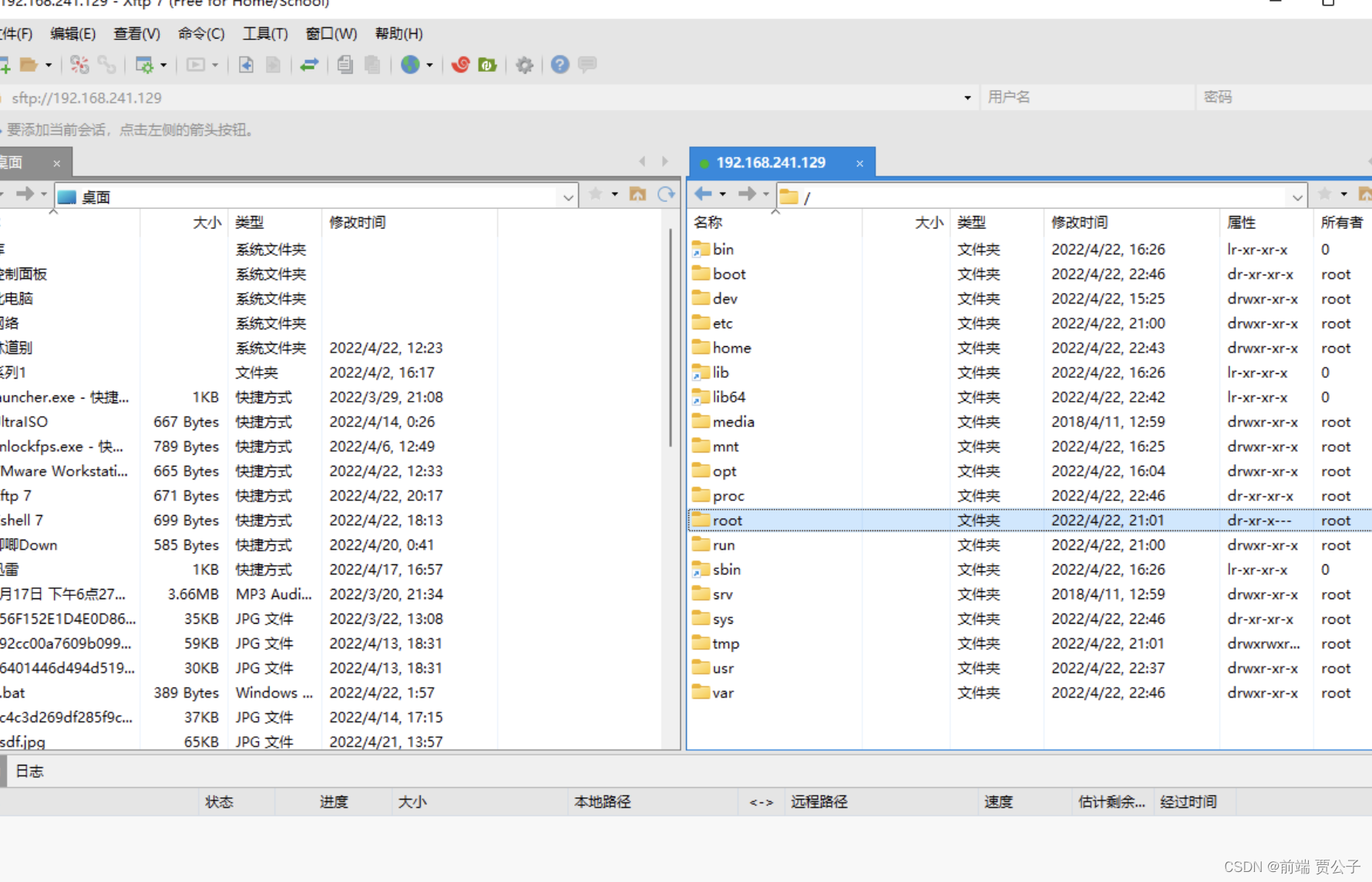Click the refresh icon in local address bar
Viewport: 1372px width, 882px height.
tap(666, 194)
